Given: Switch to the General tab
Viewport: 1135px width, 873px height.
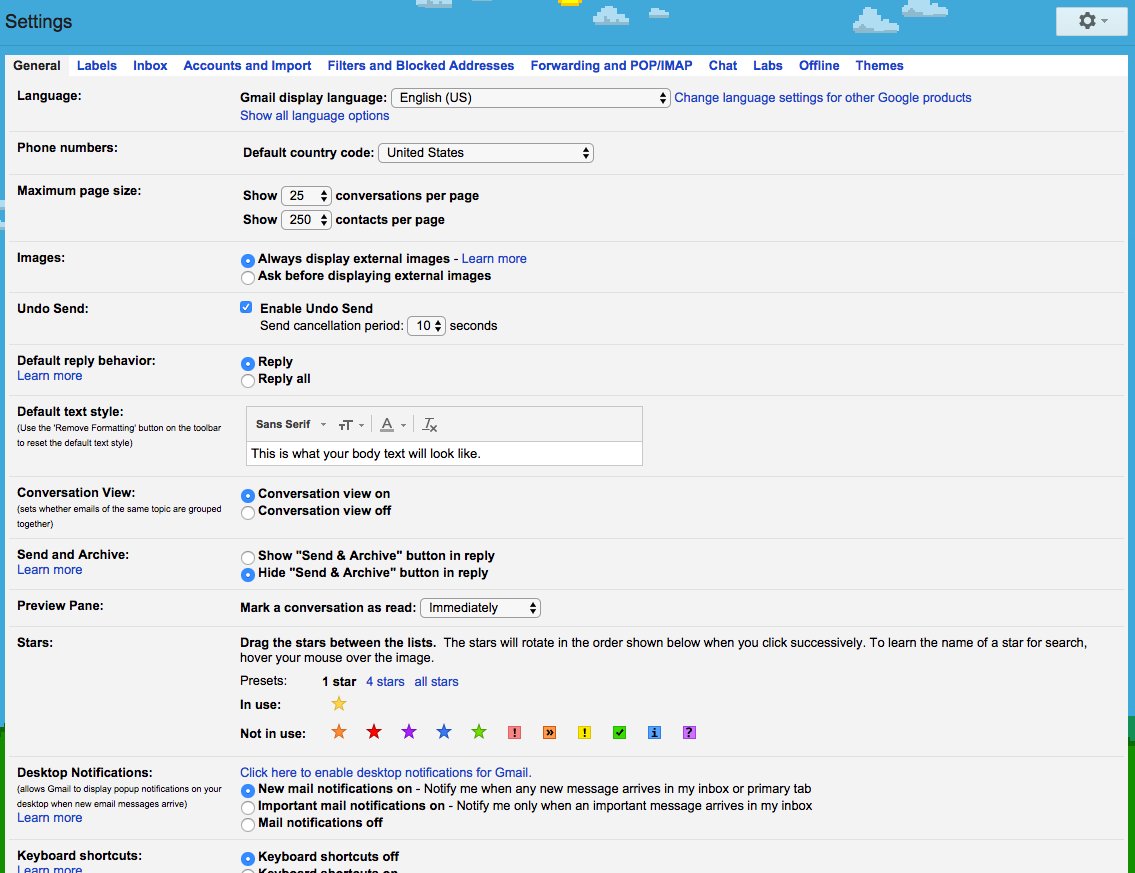Looking at the screenshot, I should 37,65.
